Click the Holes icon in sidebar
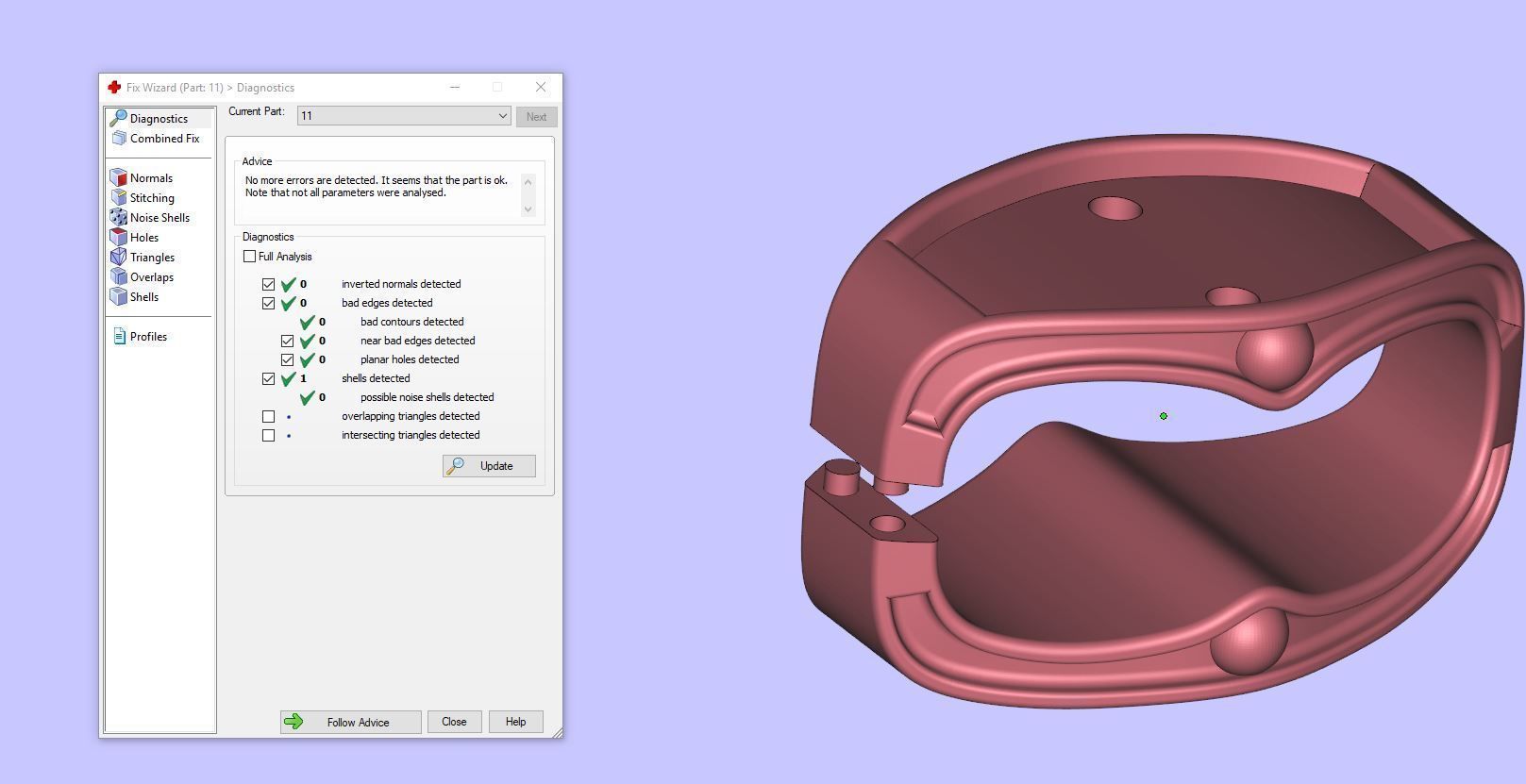Viewport: 1526px width, 784px height. tap(118, 237)
